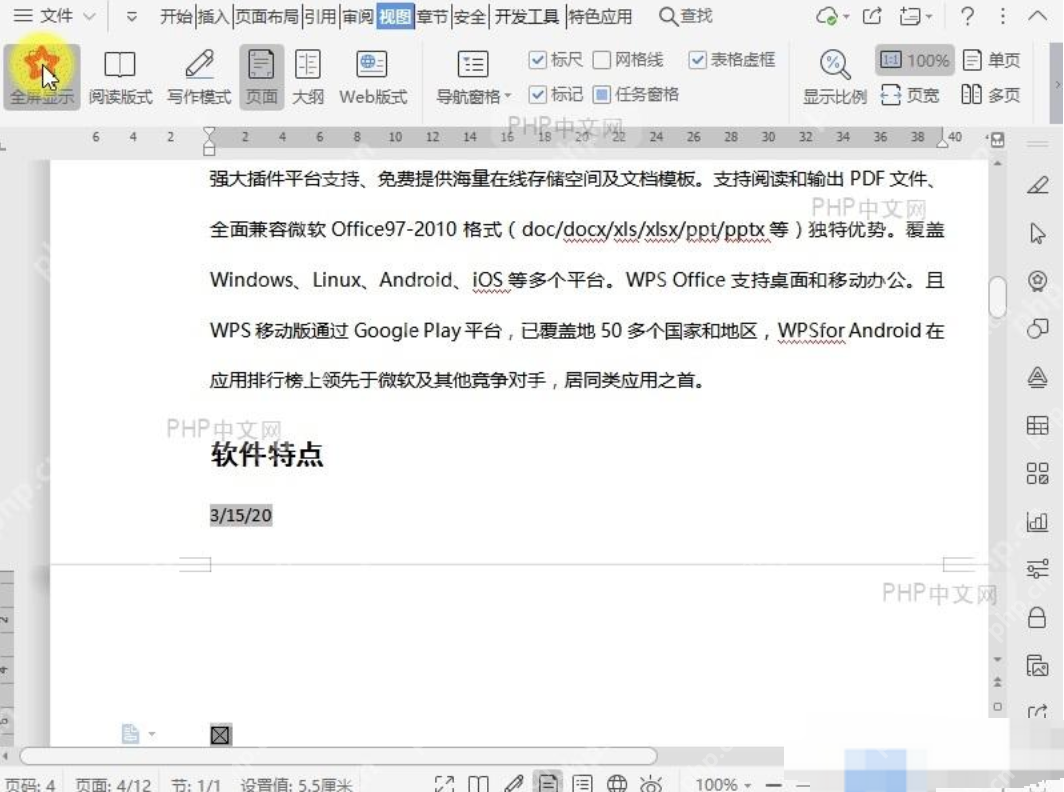Open the pen style sidebar icon
The image size is (1064, 792).
1037,185
